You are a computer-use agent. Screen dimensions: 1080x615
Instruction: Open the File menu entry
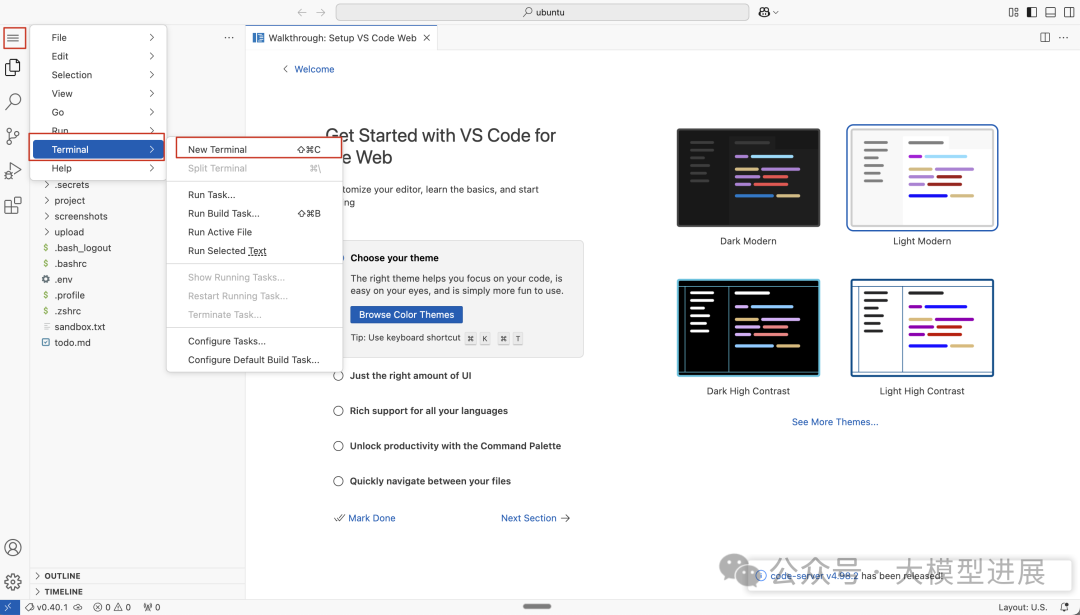click(x=98, y=38)
